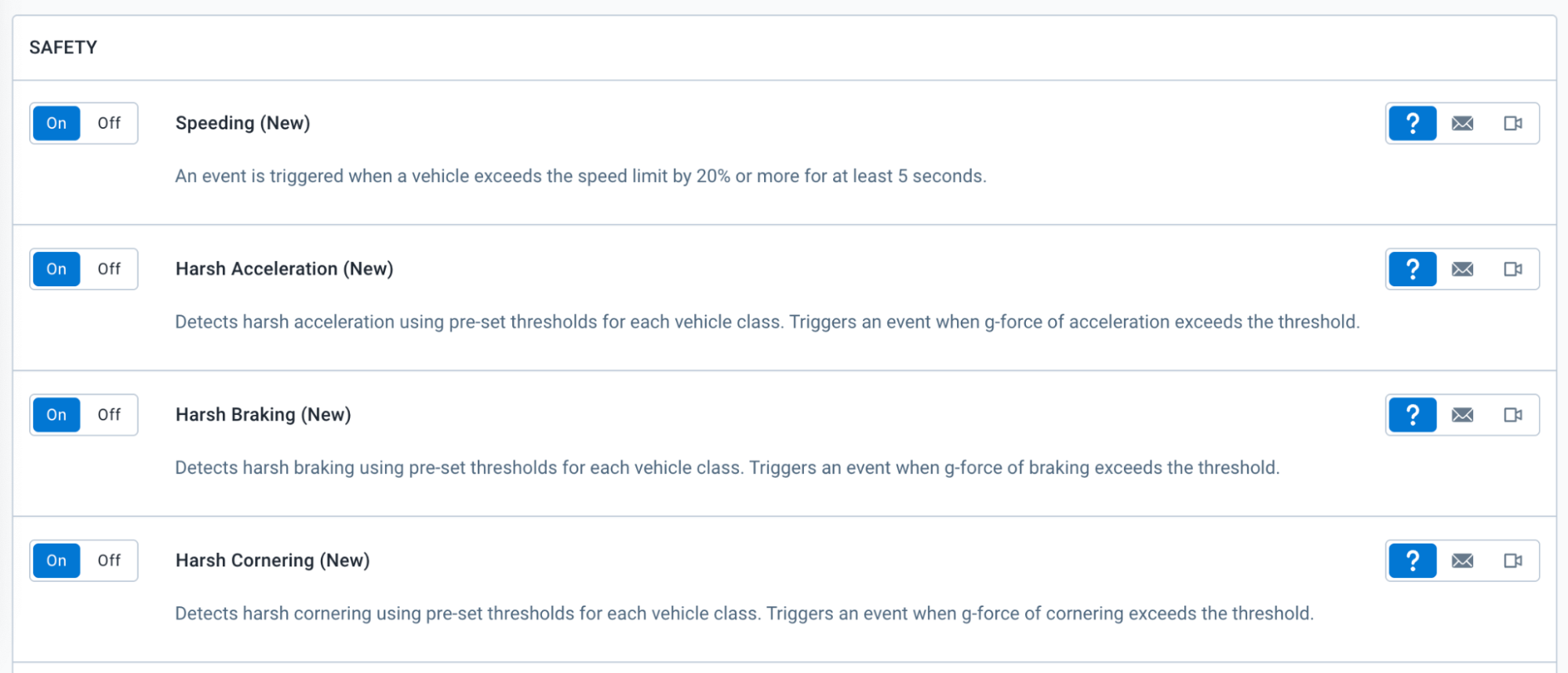1568x673 pixels.
Task: Click the On button for Harsh Cornering
Action: [56, 561]
